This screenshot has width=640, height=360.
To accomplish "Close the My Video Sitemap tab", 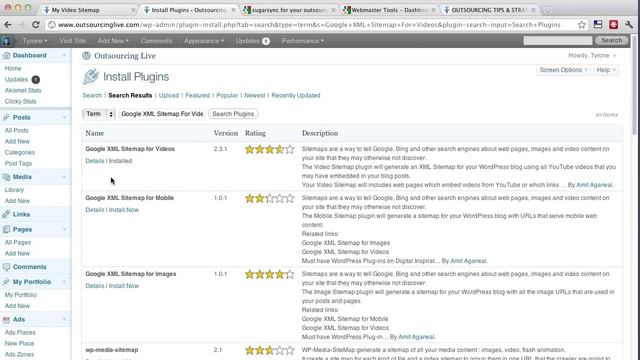I will [x=133, y=10].
